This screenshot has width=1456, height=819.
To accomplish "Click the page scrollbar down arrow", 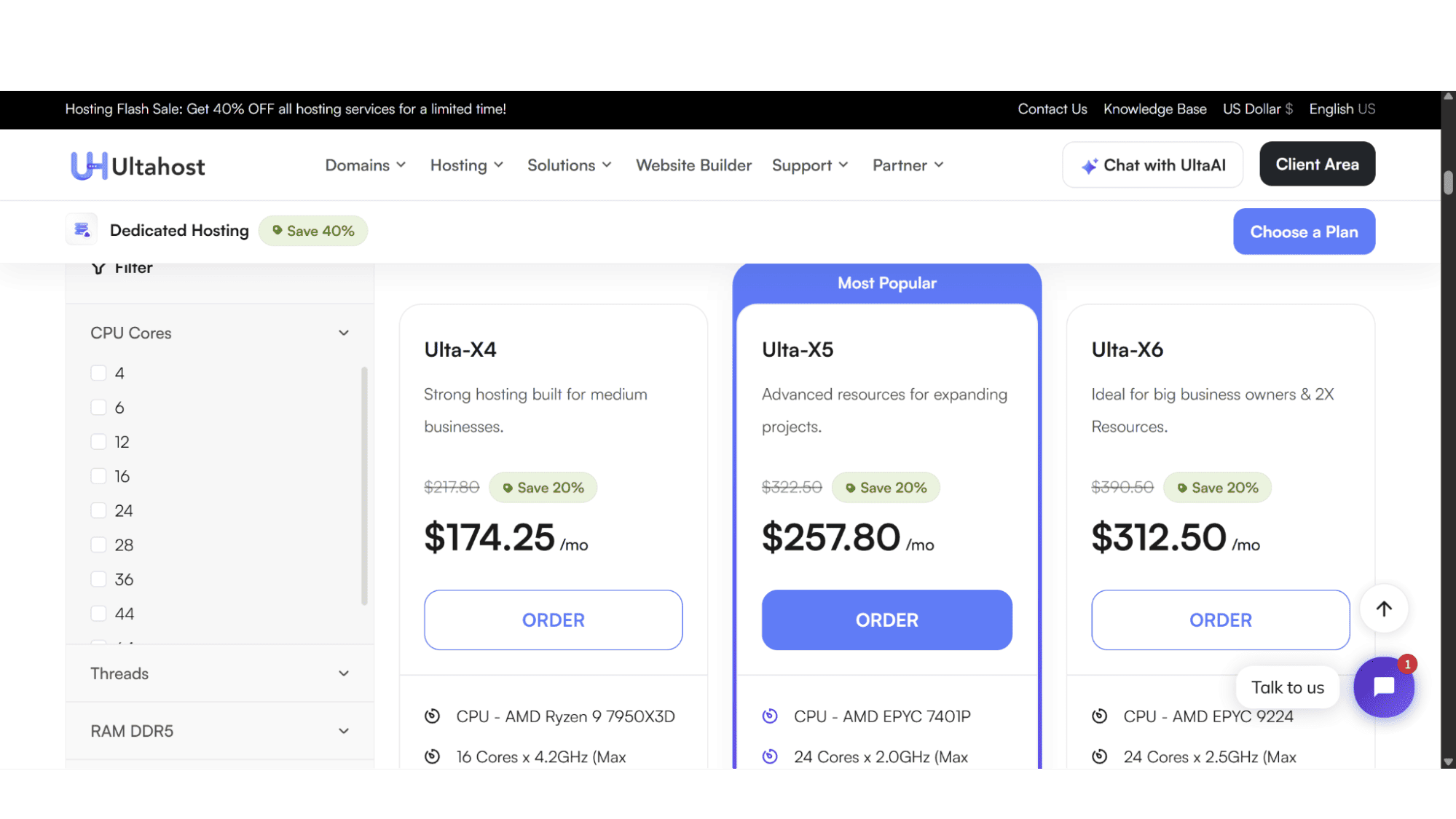I will coord(1448,762).
